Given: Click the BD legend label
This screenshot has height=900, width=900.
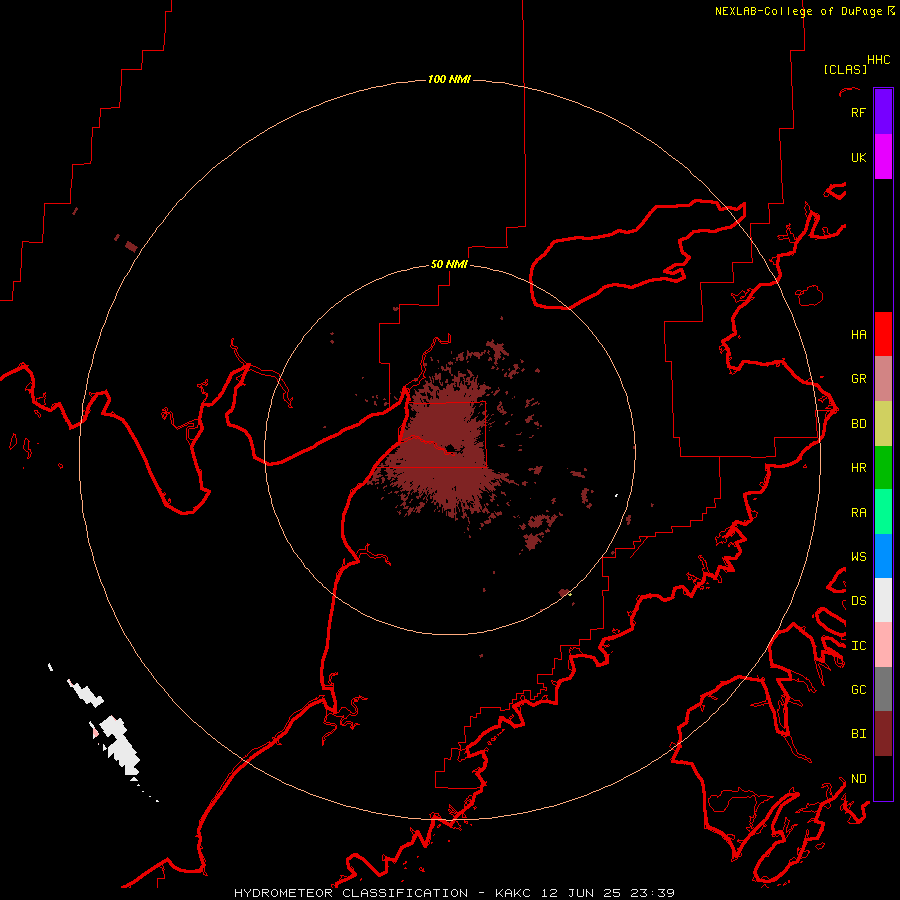Looking at the screenshot, I should tap(858, 424).
